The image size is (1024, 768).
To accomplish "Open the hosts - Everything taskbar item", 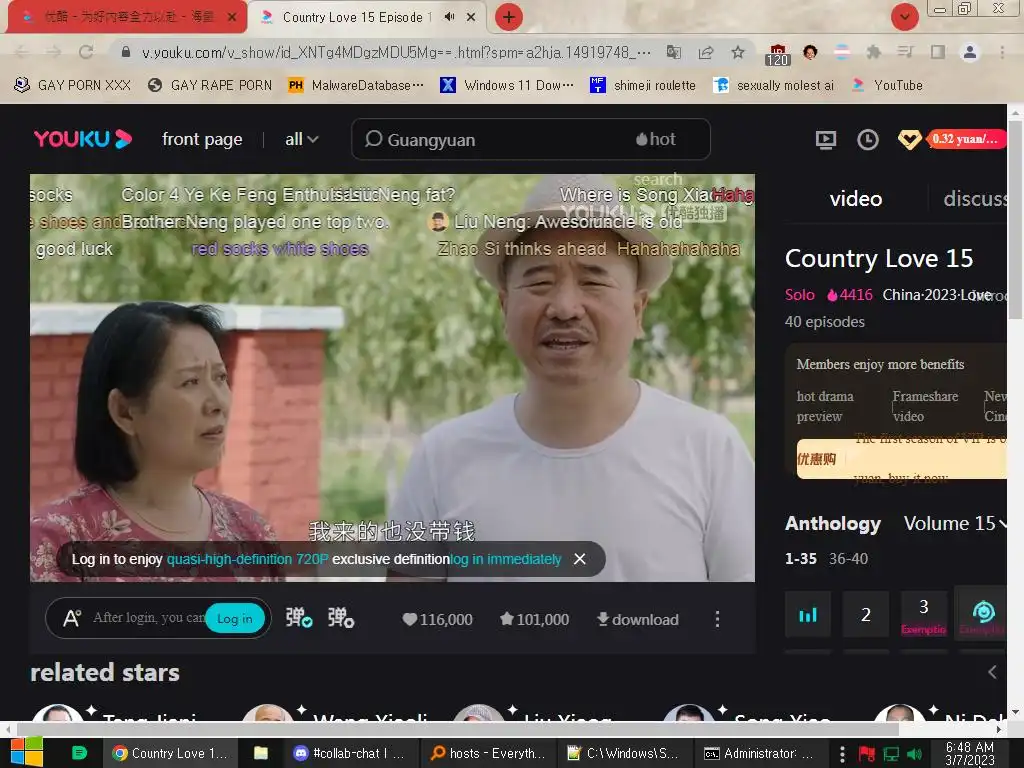I will [487, 753].
